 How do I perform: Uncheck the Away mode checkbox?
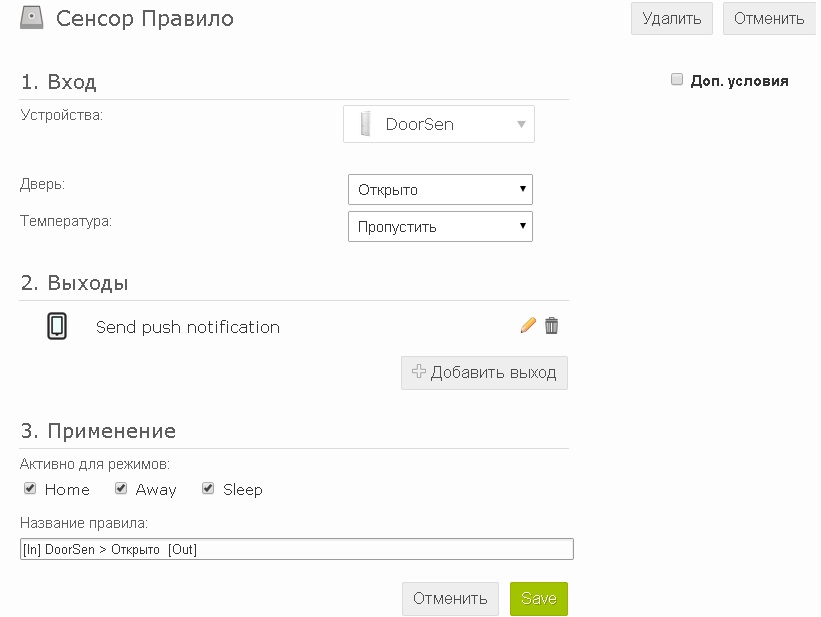click(121, 489)
